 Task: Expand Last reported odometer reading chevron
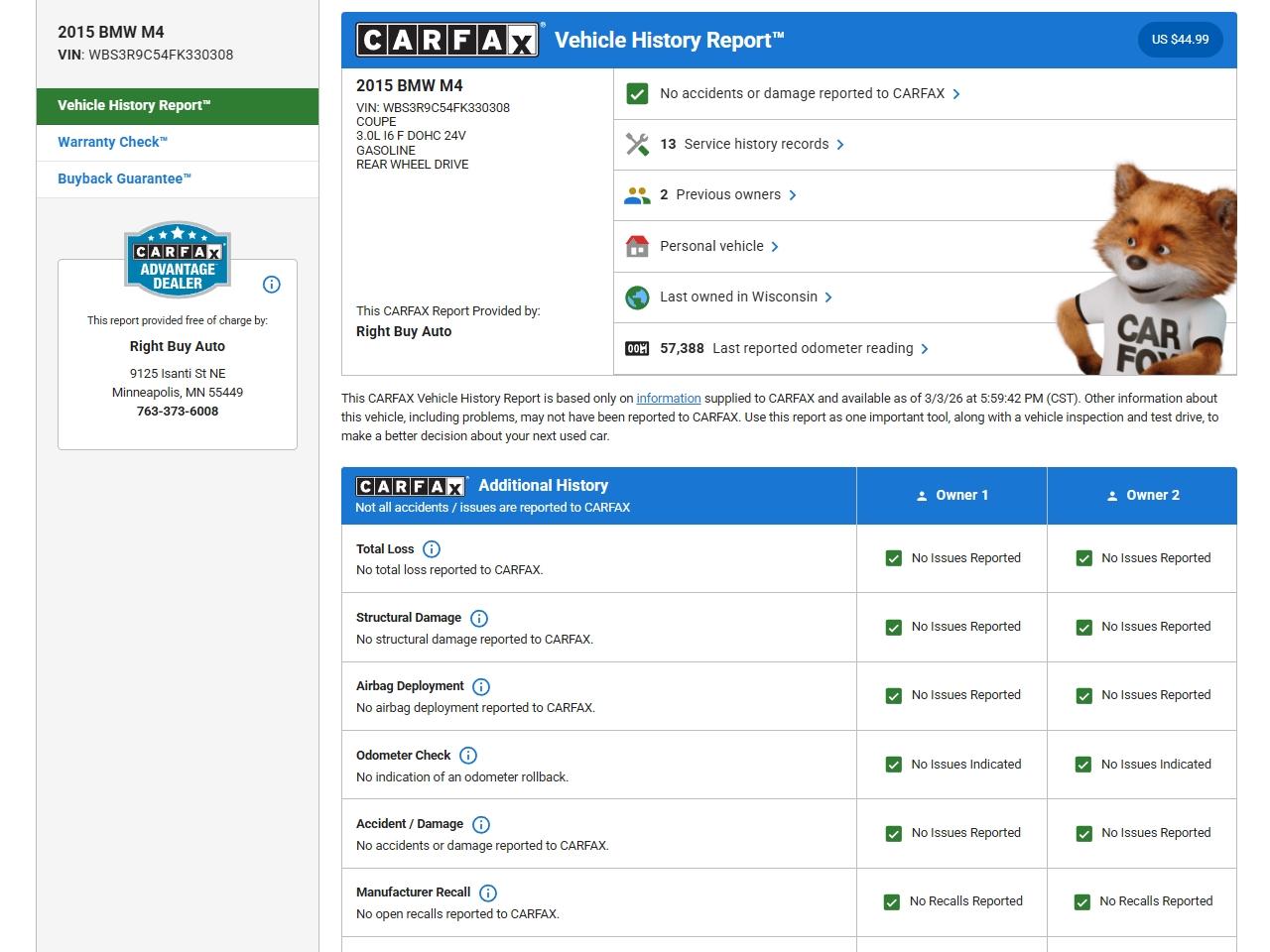click(925, 349)
